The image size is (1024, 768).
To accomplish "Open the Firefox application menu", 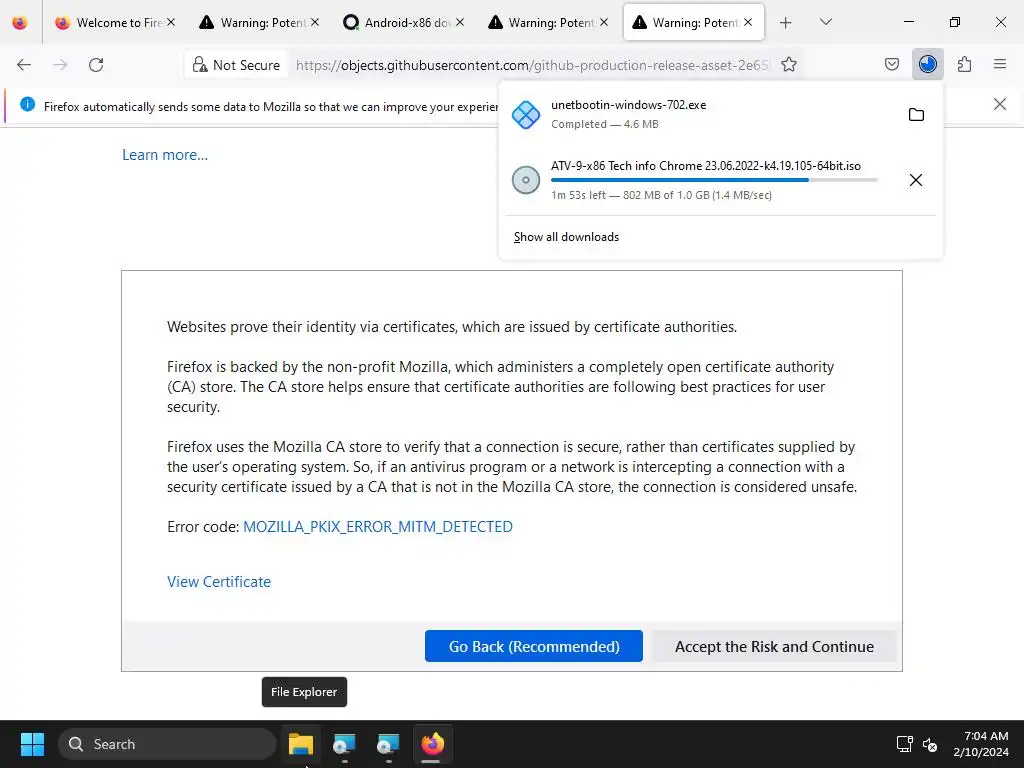I will [999, 64].
